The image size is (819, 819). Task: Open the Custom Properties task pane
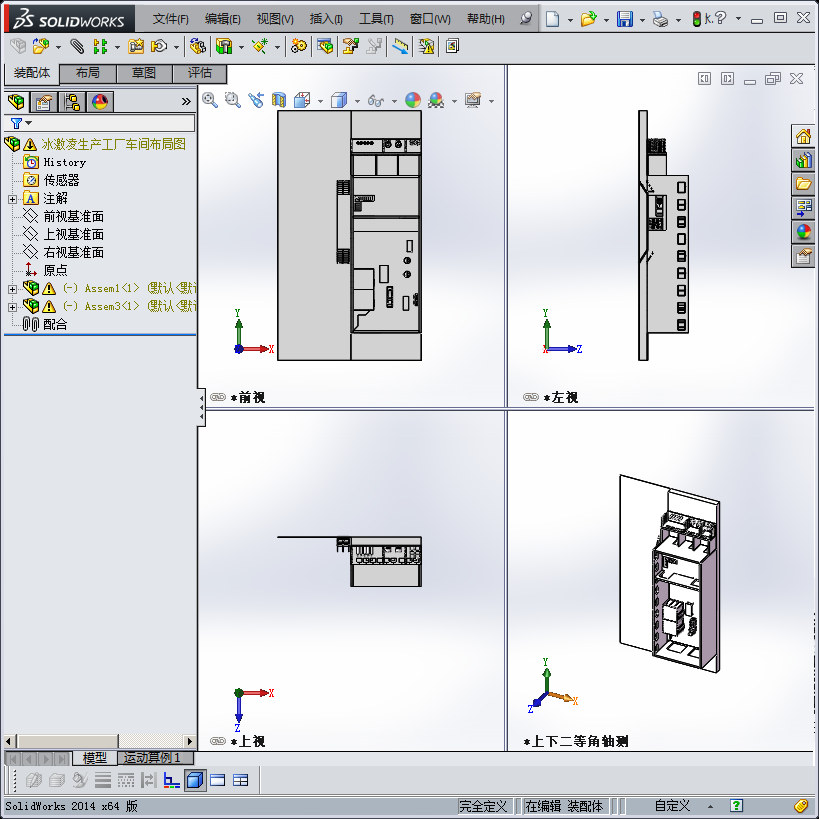803,256
